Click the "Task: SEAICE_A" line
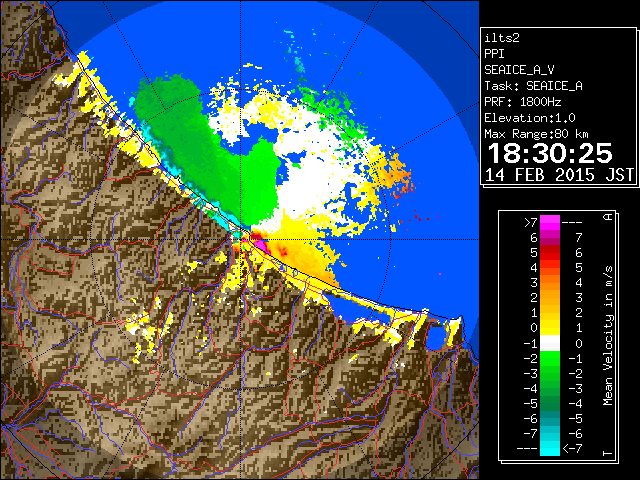The width and height of the screenshot is (640, 480). click(533, 86)
